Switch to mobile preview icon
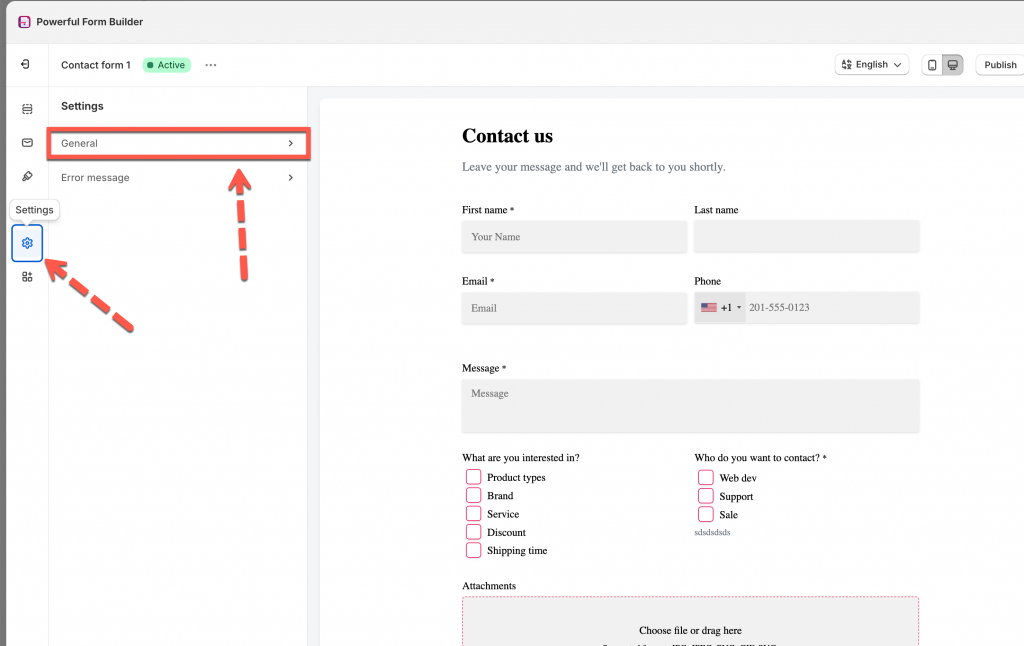Viewport: 1024px width, 646px height. tap(932, 65)
